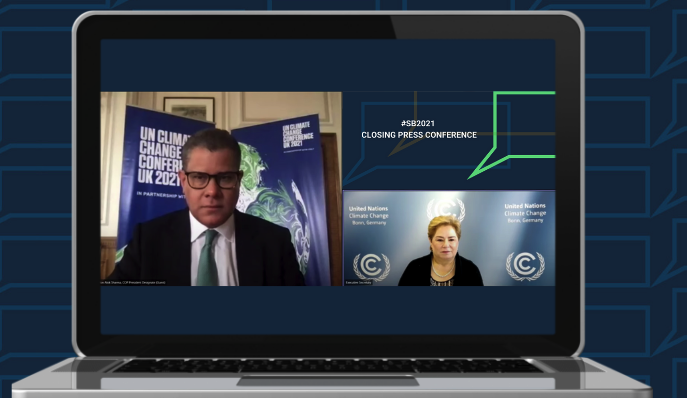The image size is (687, 398).
Task: Click the right speaker's video feed
Action: [449, 238]
